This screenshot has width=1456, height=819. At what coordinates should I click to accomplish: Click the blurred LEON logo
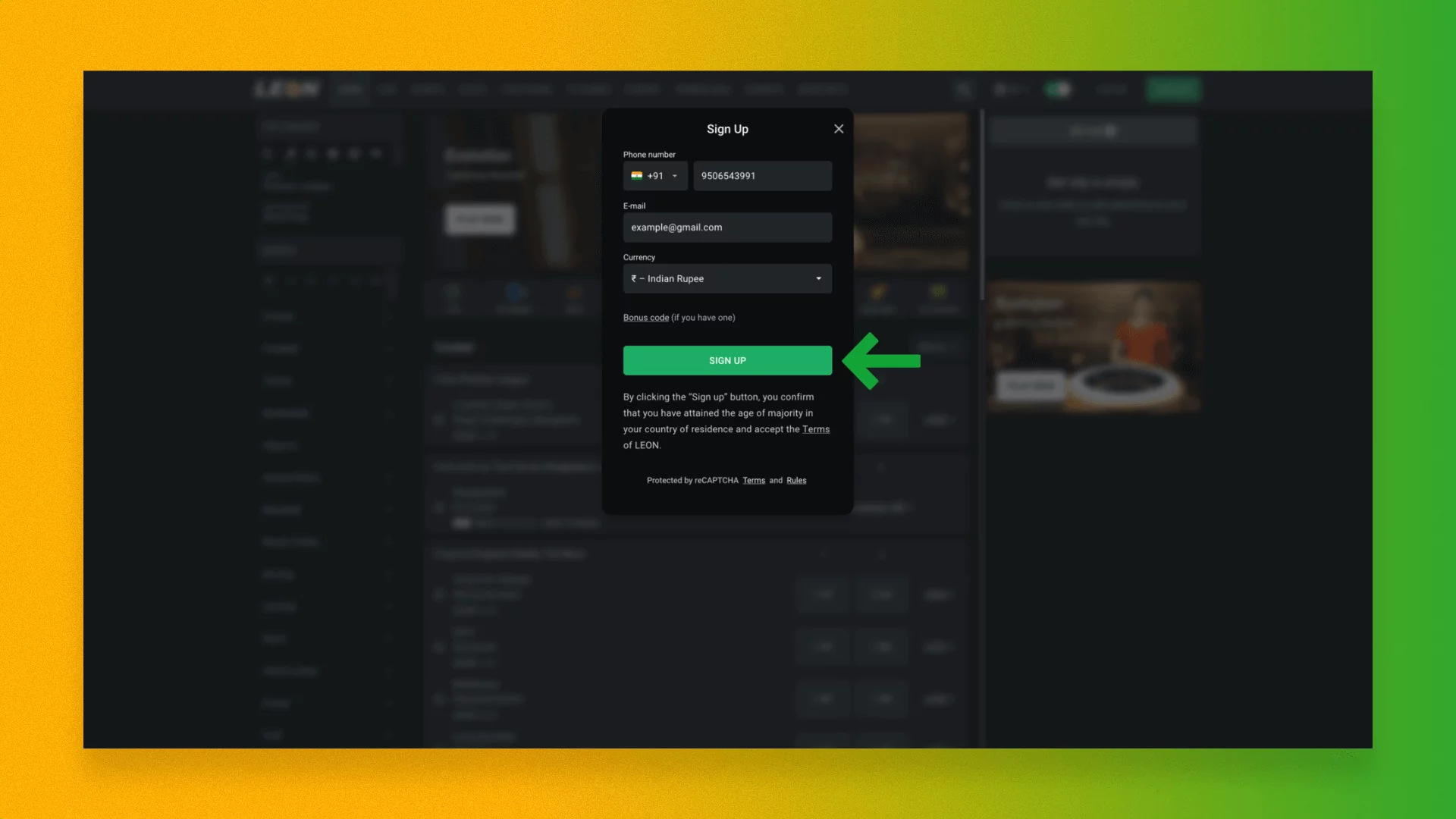tap(287, 89)
